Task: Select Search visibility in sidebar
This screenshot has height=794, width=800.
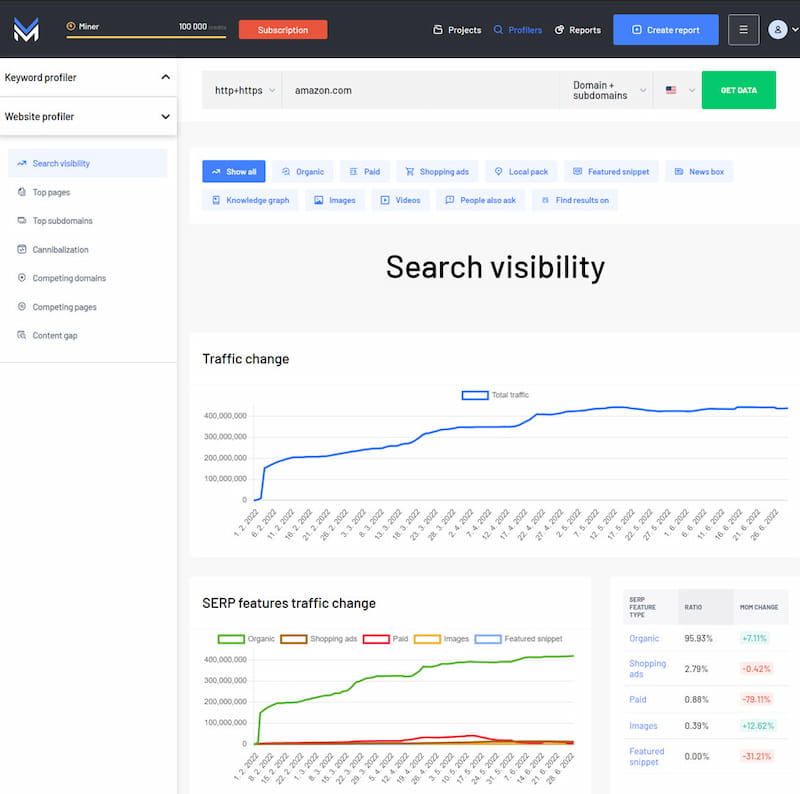Action: point(88,163)
